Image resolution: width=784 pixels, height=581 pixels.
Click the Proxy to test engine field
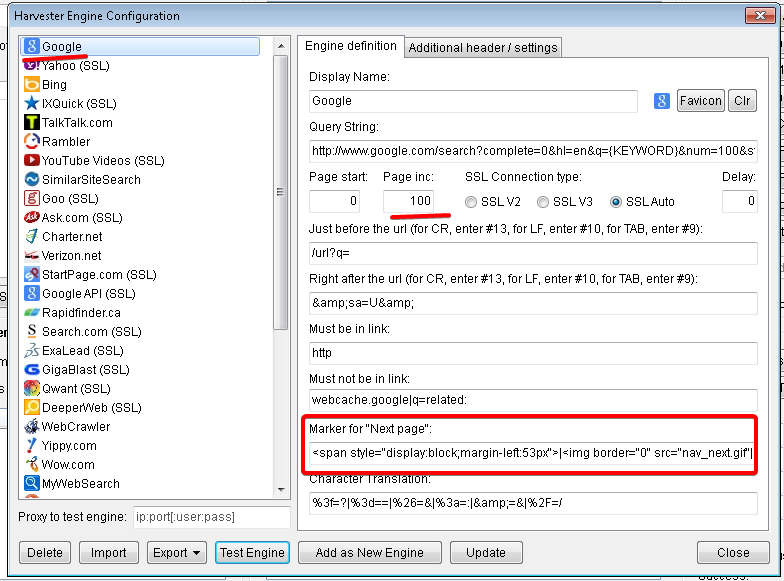coord(212,517)
